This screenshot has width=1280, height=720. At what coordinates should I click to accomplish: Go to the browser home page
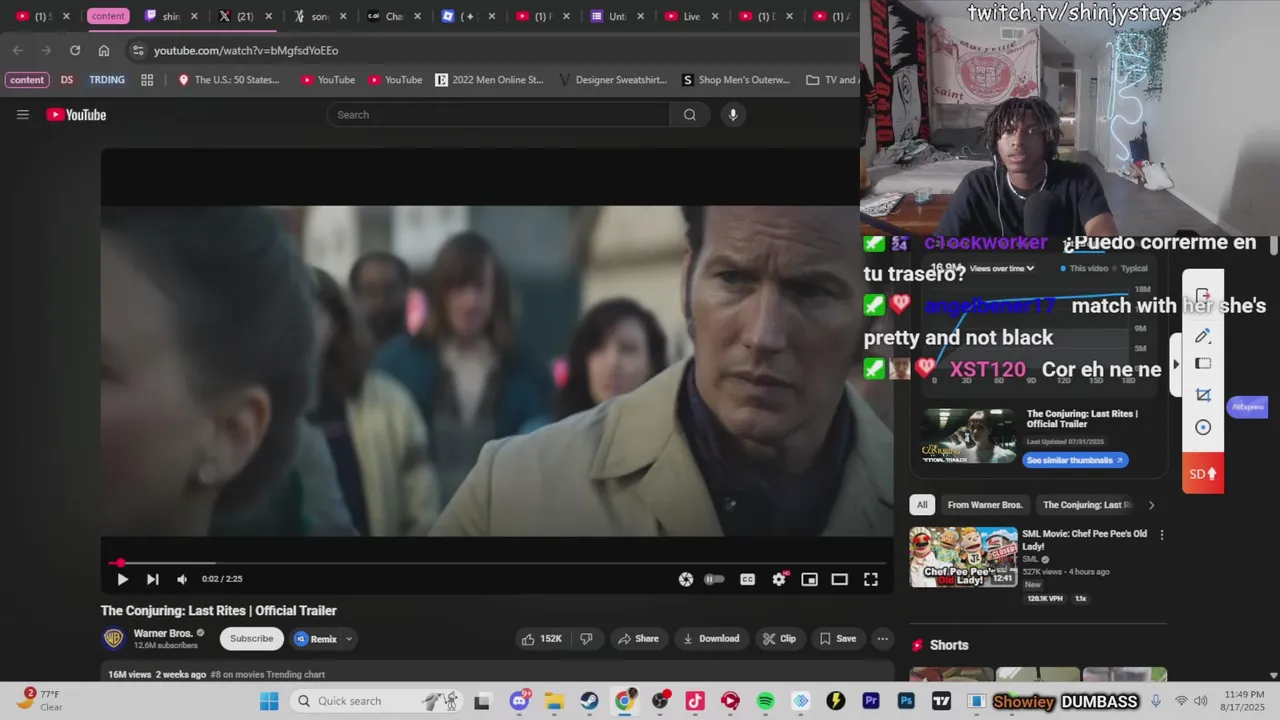pyautogui.click(x=104, y=50)
